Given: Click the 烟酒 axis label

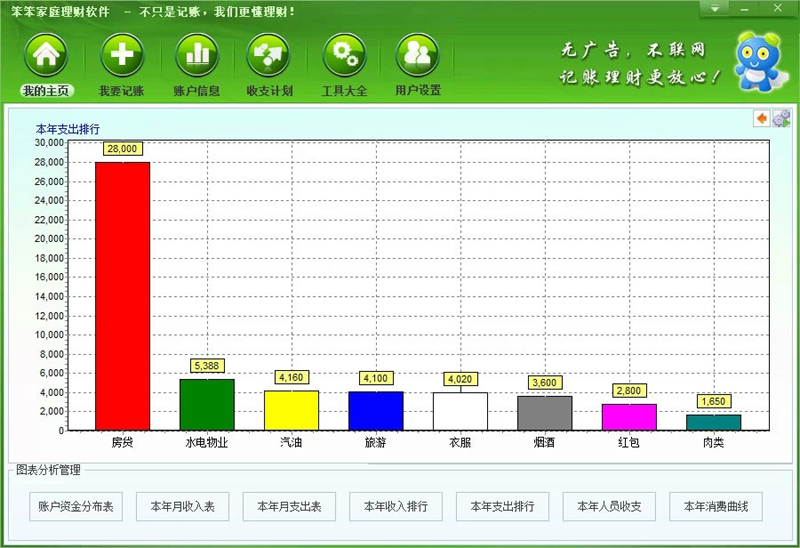Looking at the screenshot, I should 544,442.
